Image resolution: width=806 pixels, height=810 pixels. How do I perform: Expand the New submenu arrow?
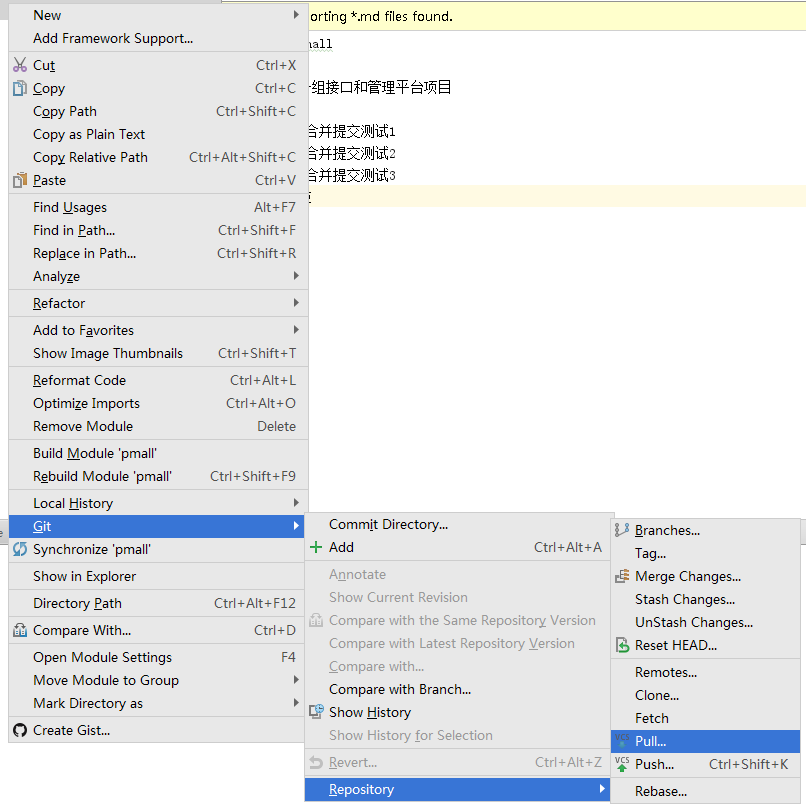pyautogui.click(x=296, y=14)
